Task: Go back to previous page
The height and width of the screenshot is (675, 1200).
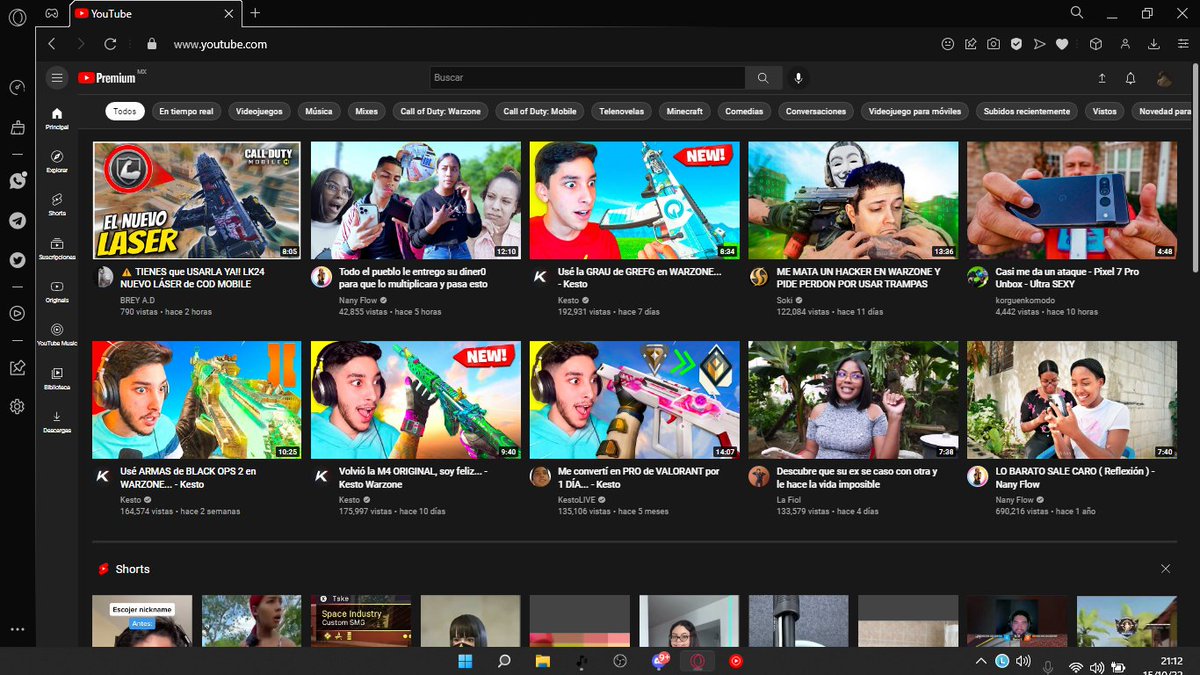Action: tap(52, 44)
